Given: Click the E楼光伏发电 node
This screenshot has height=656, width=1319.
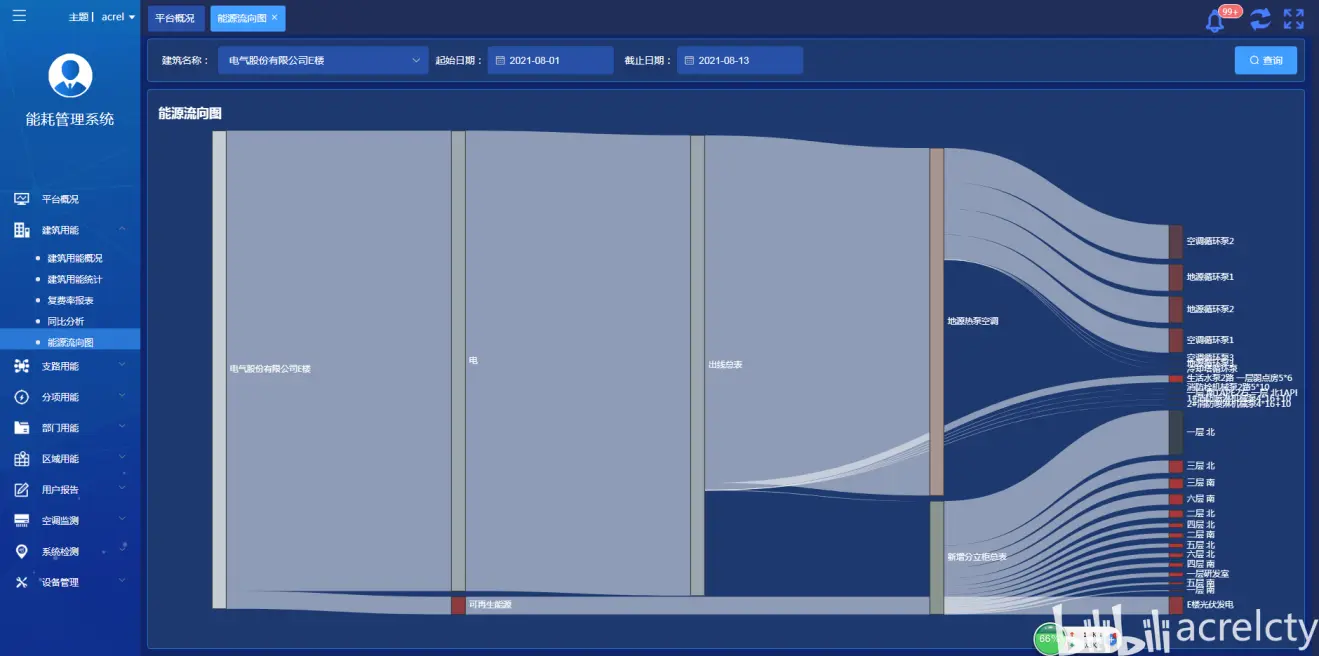Looking at the screenshot, I should pyautogui.click(x=1175, y=605).
